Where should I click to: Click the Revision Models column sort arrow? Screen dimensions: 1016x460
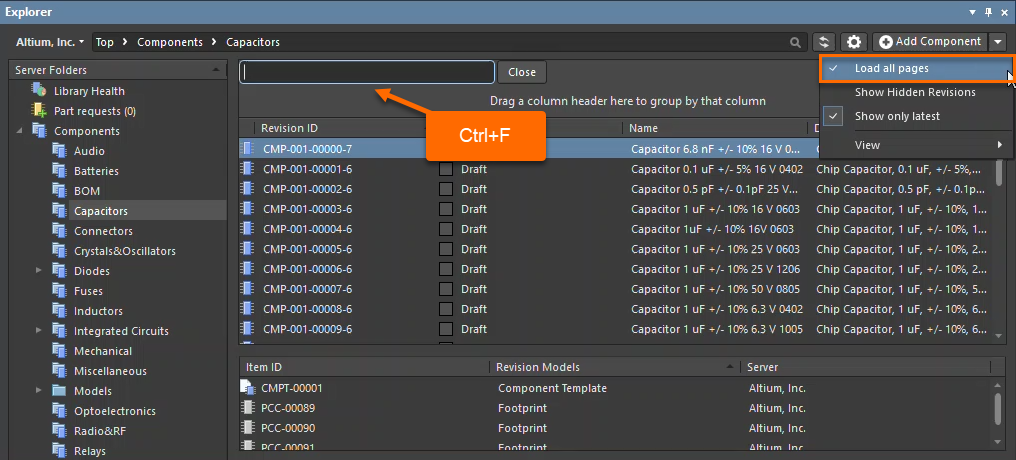coord(728,367)
